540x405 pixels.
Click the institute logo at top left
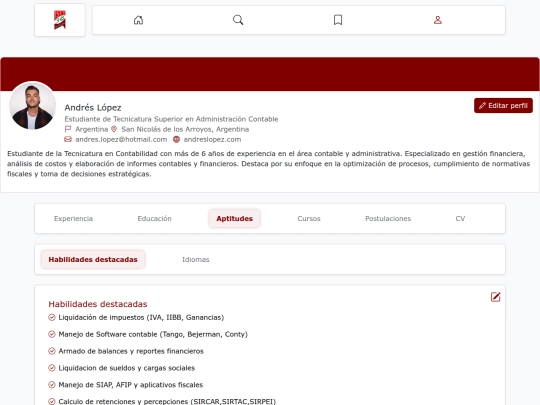point(60,20)
